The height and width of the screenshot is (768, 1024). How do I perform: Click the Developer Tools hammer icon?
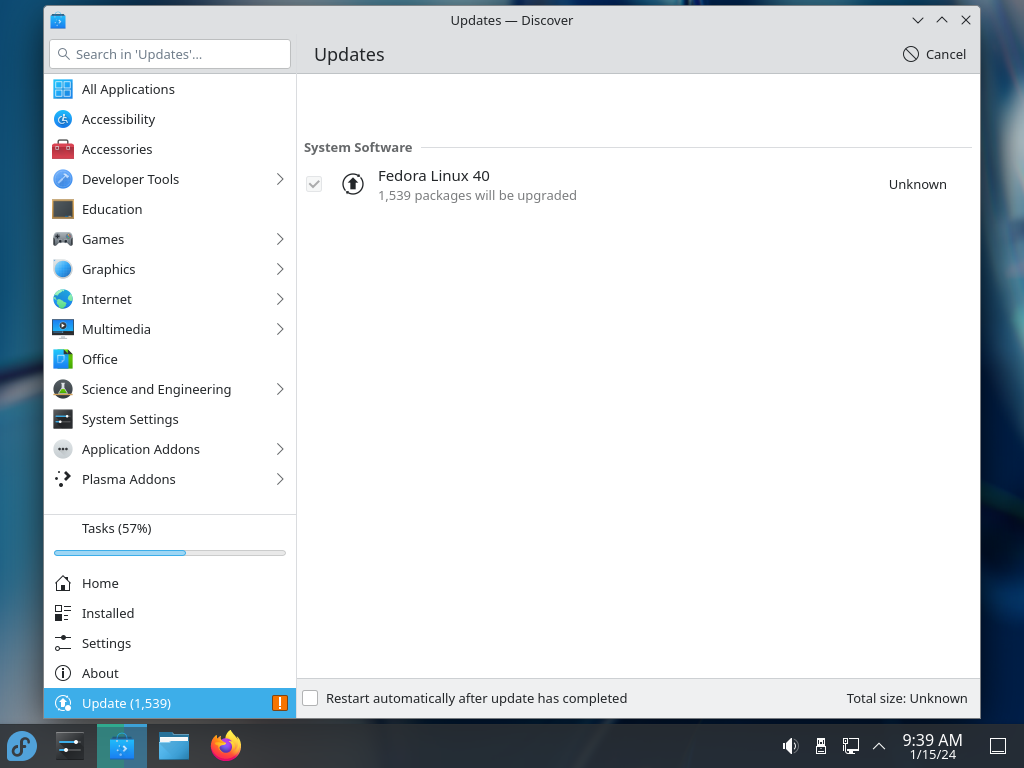point(63,180)
